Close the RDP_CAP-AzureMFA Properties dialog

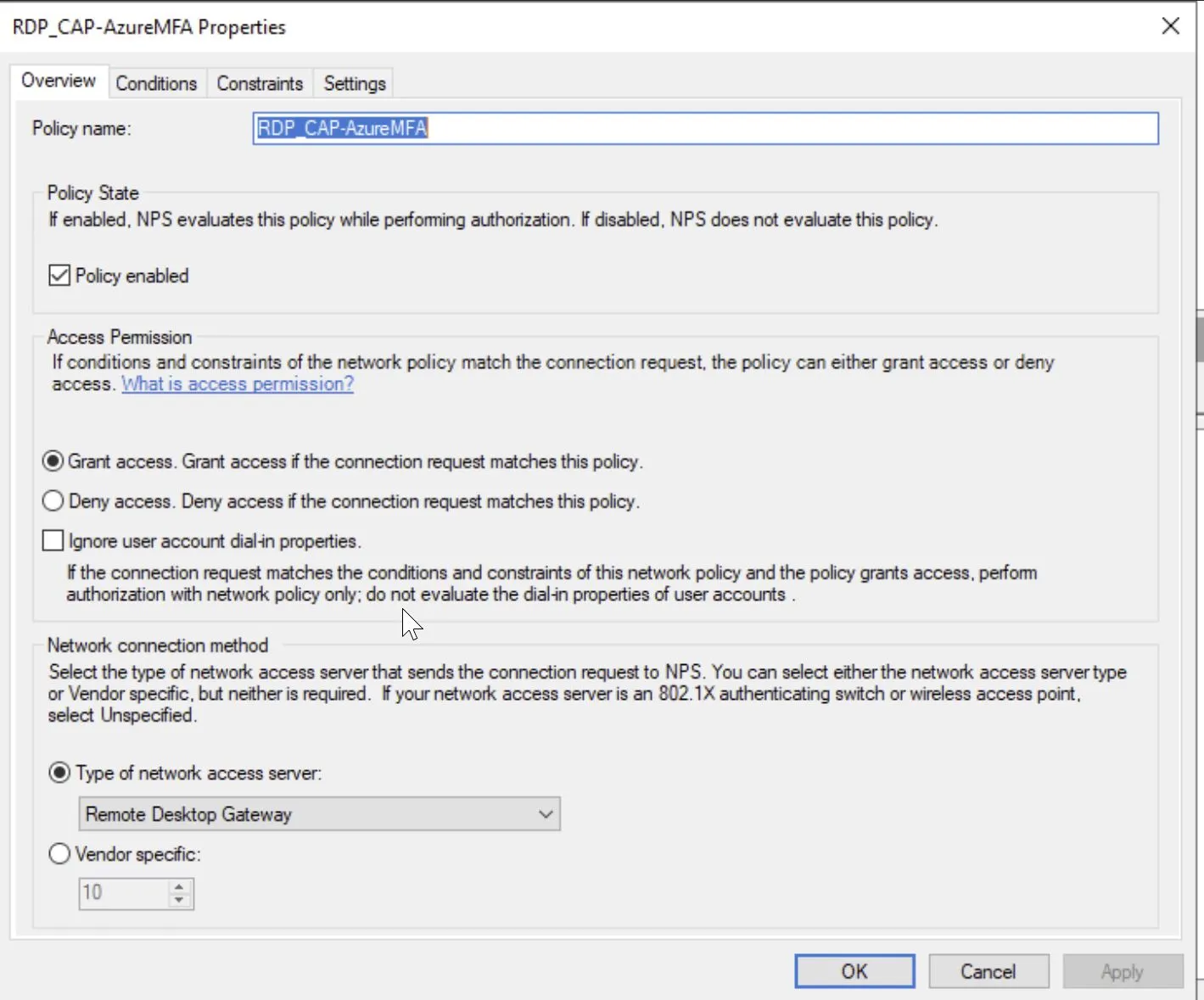coord(1170,26)
